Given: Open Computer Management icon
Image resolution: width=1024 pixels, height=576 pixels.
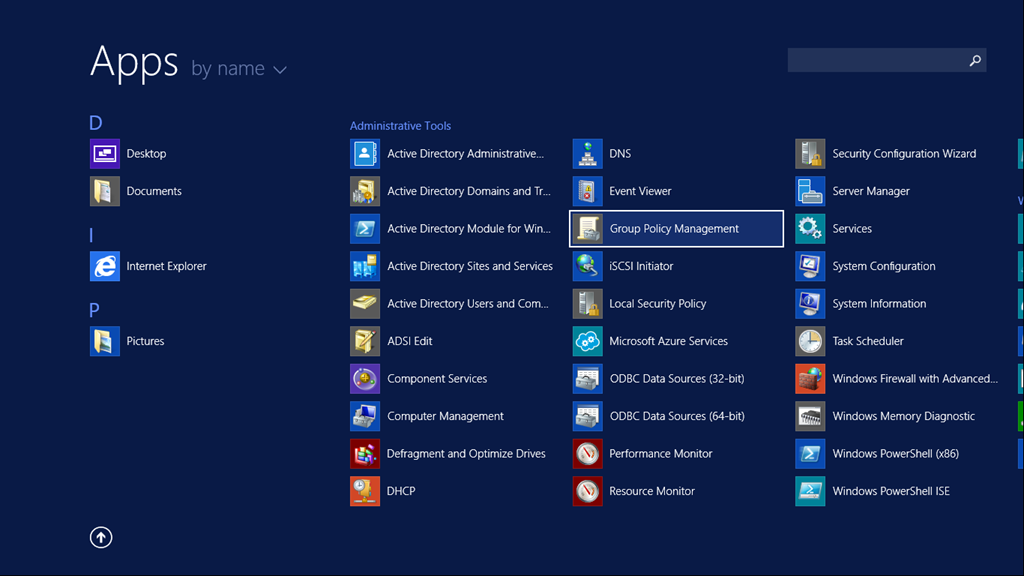Looking at the screenshot, I should click(x=364, y=416).
